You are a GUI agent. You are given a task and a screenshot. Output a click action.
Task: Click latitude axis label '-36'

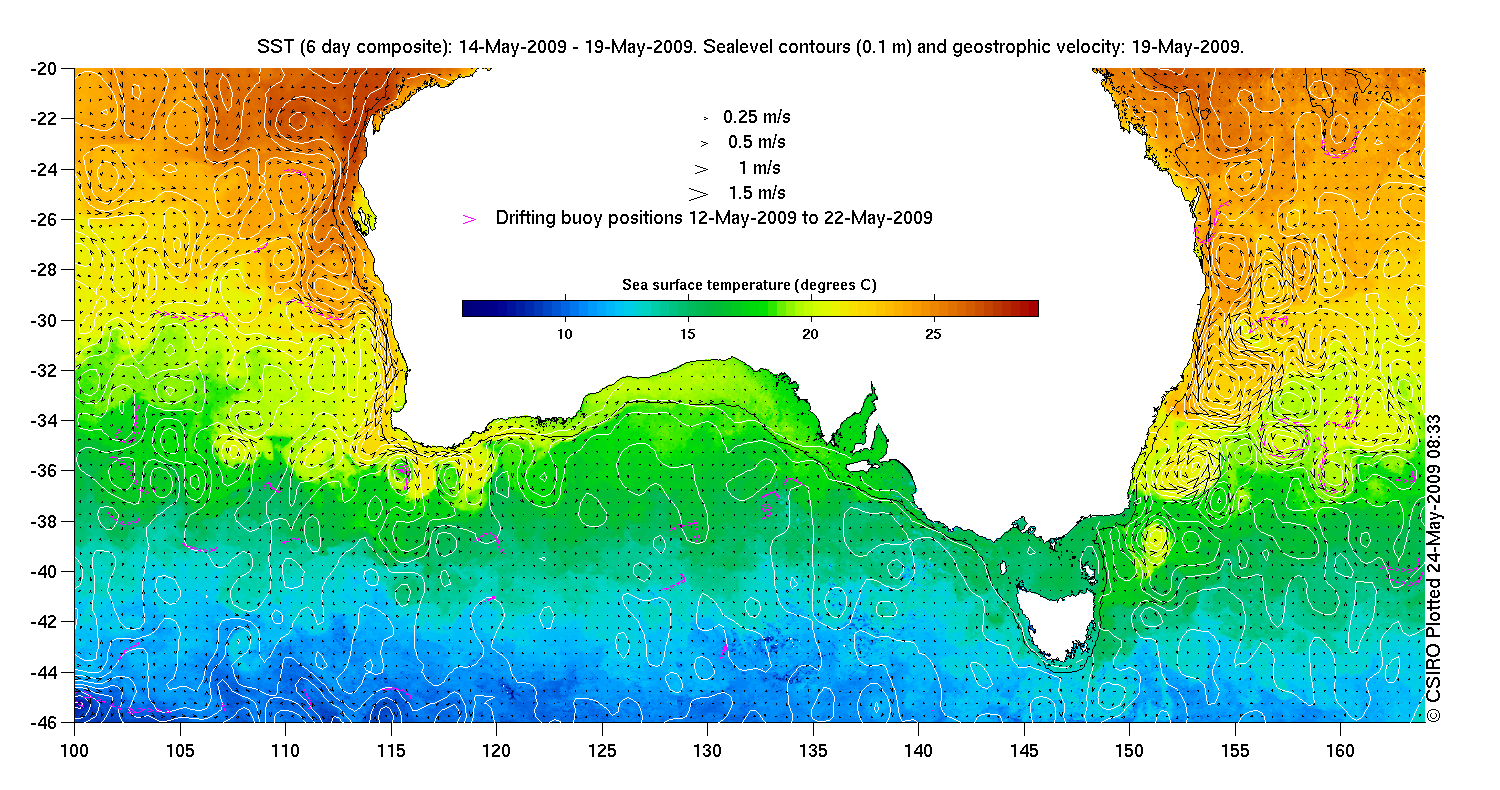[46, 470]
